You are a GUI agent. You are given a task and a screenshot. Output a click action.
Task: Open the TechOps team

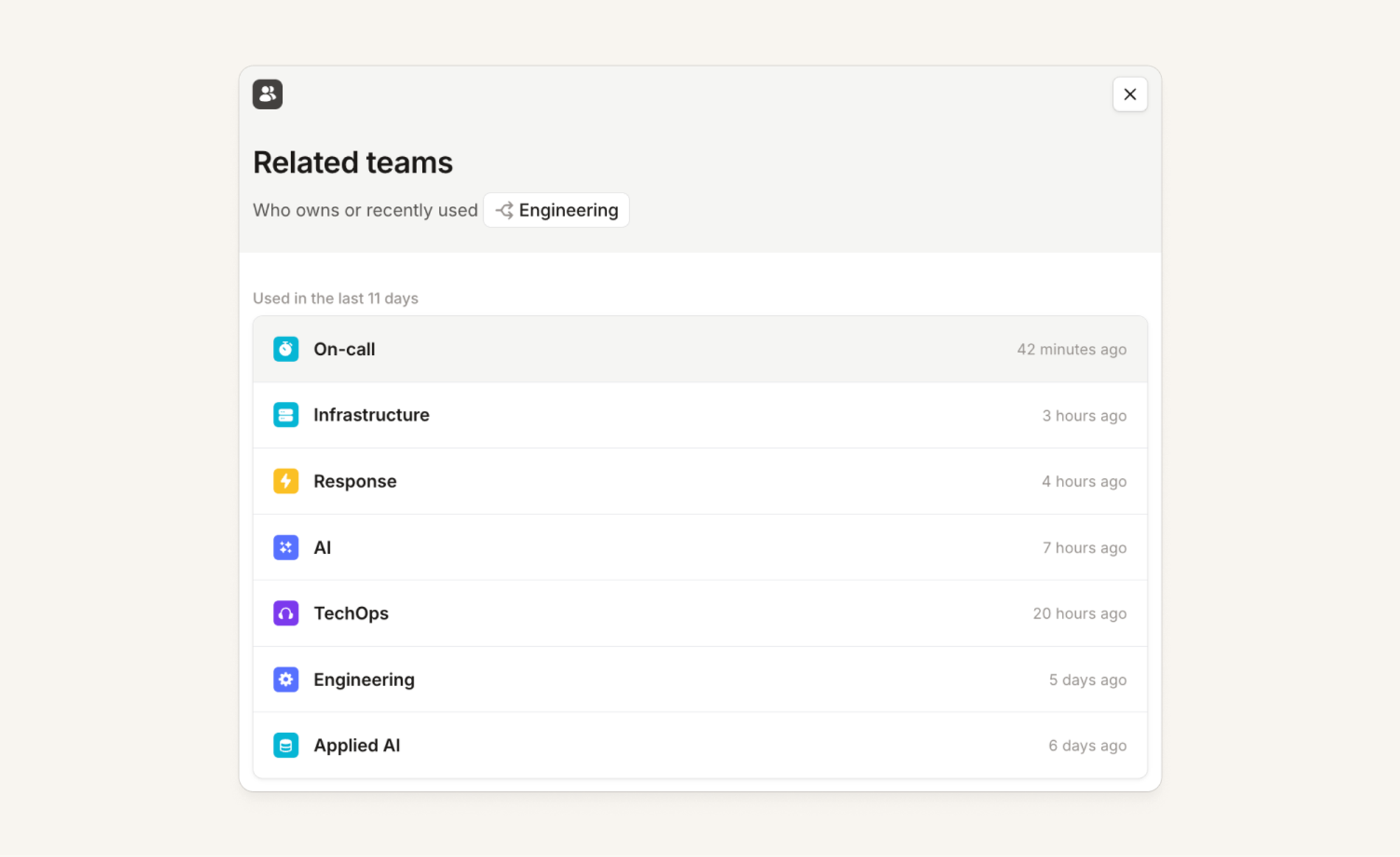coord(700,613)
